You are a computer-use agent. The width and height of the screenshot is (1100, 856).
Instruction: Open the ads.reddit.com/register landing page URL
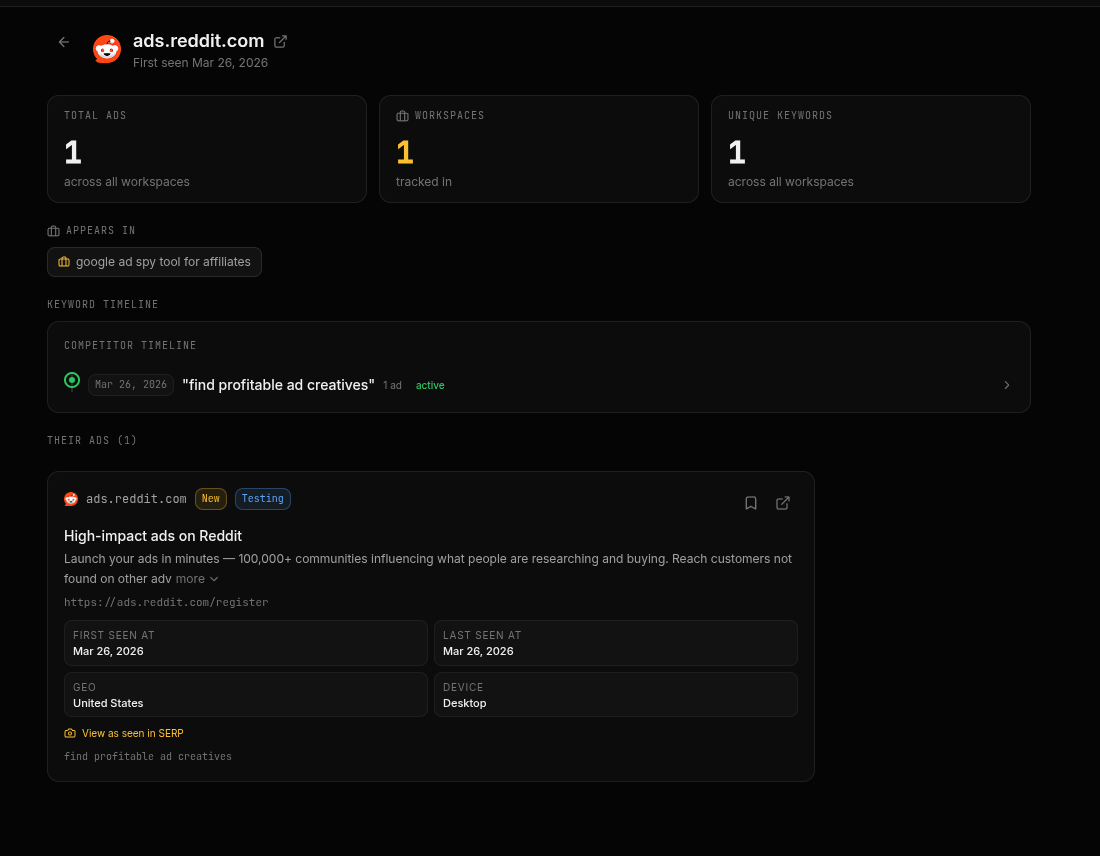point(166,602)
